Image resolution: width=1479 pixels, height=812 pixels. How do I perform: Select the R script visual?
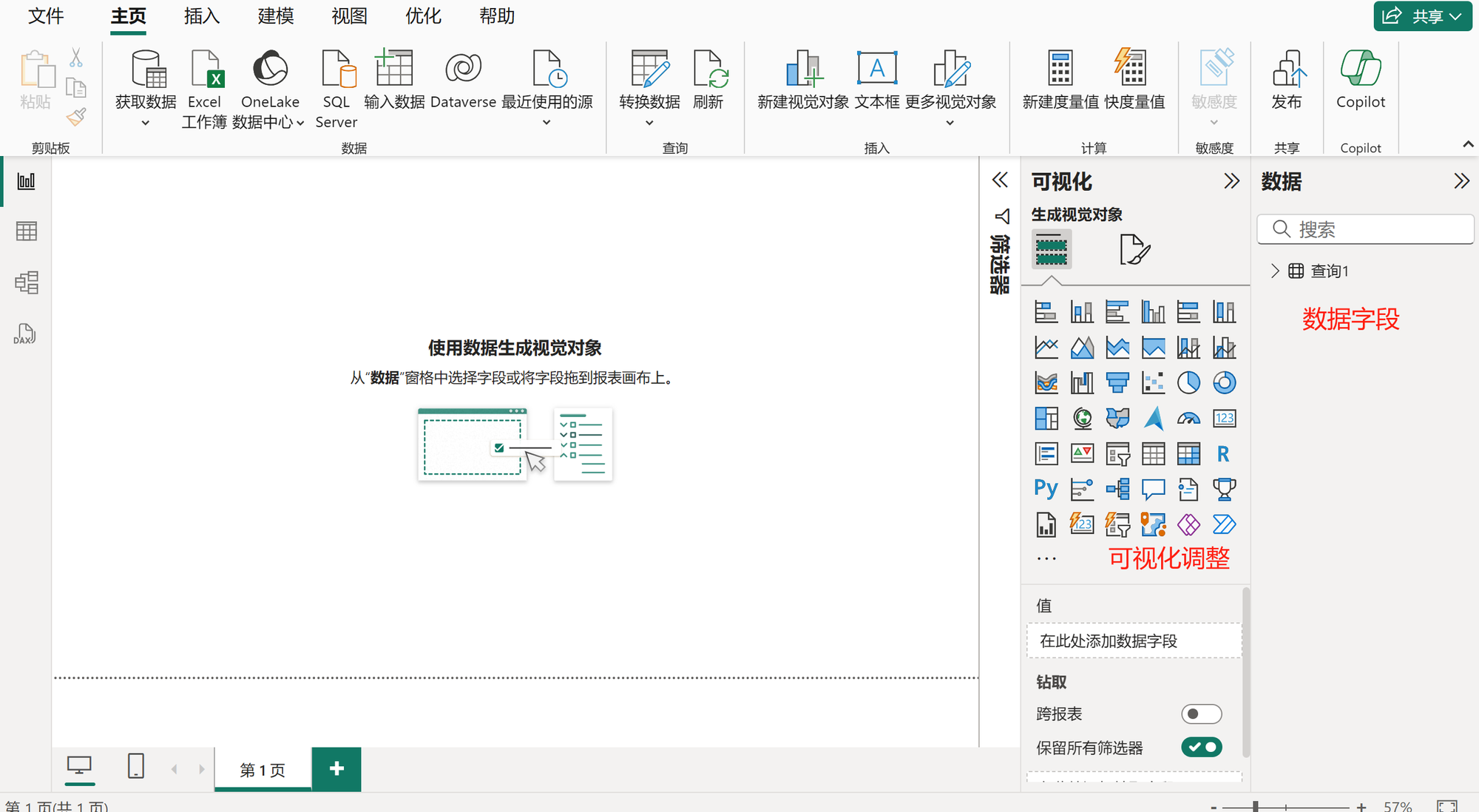point(1224,453)
